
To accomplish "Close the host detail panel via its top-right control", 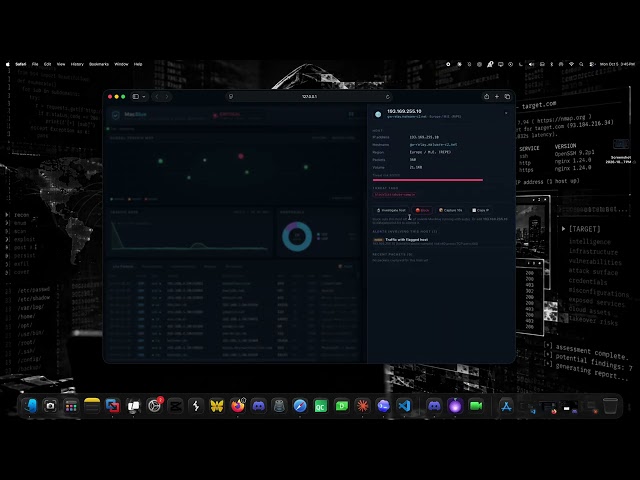I will click(x=506, y=113).
